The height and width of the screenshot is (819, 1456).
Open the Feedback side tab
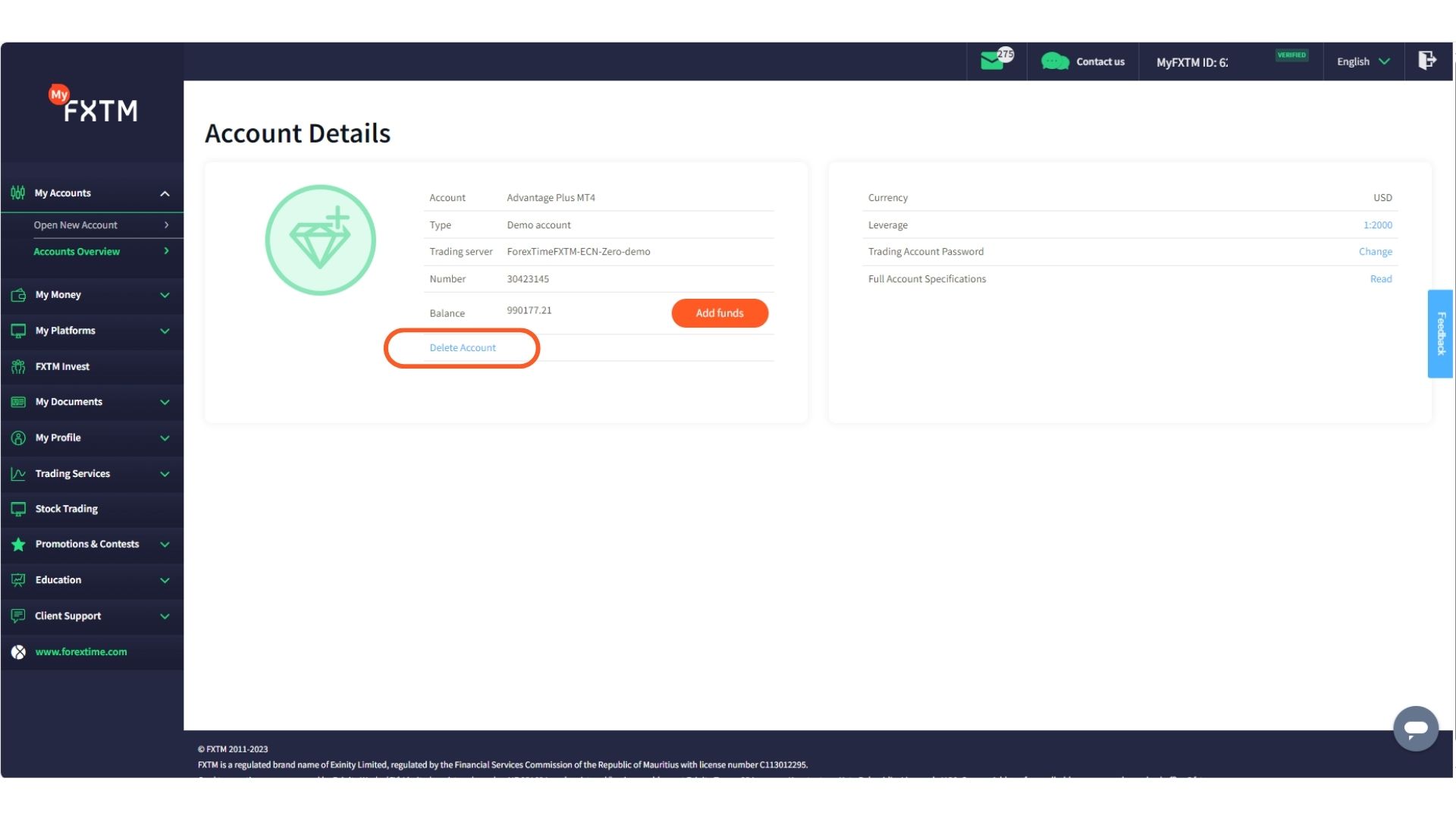tap(1440, 334)
